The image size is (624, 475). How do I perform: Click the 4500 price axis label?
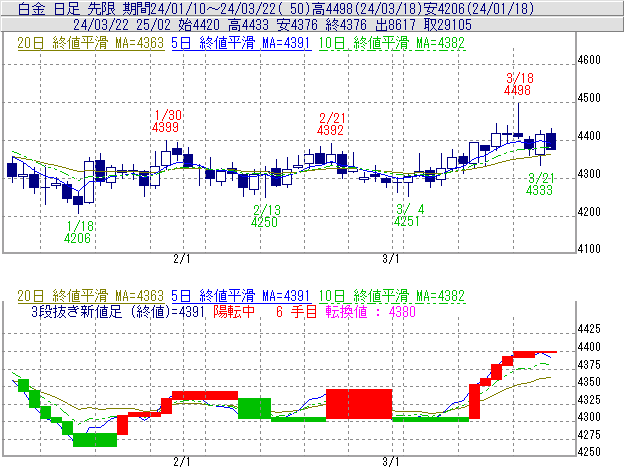(x=589, y=98)
